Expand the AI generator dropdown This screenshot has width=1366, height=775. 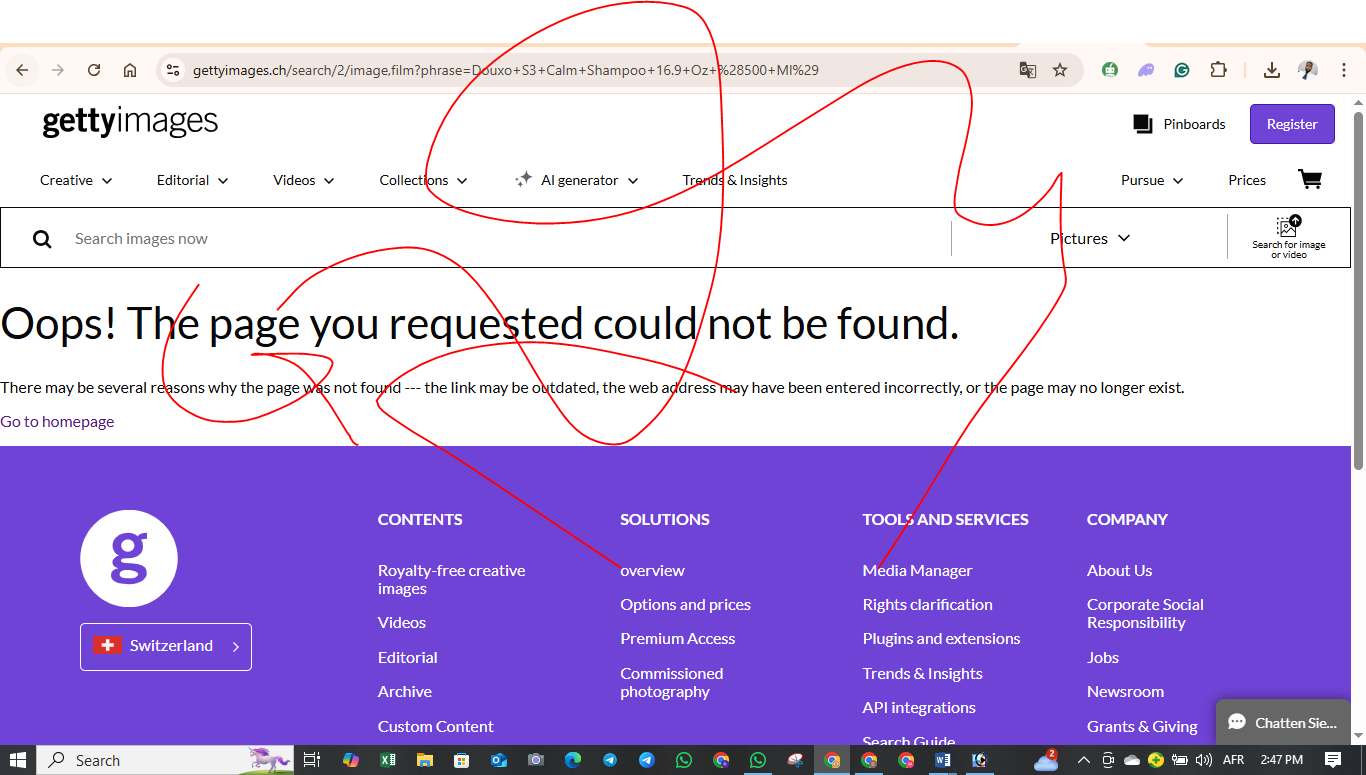pyautogui.click(x=577, y=180)
